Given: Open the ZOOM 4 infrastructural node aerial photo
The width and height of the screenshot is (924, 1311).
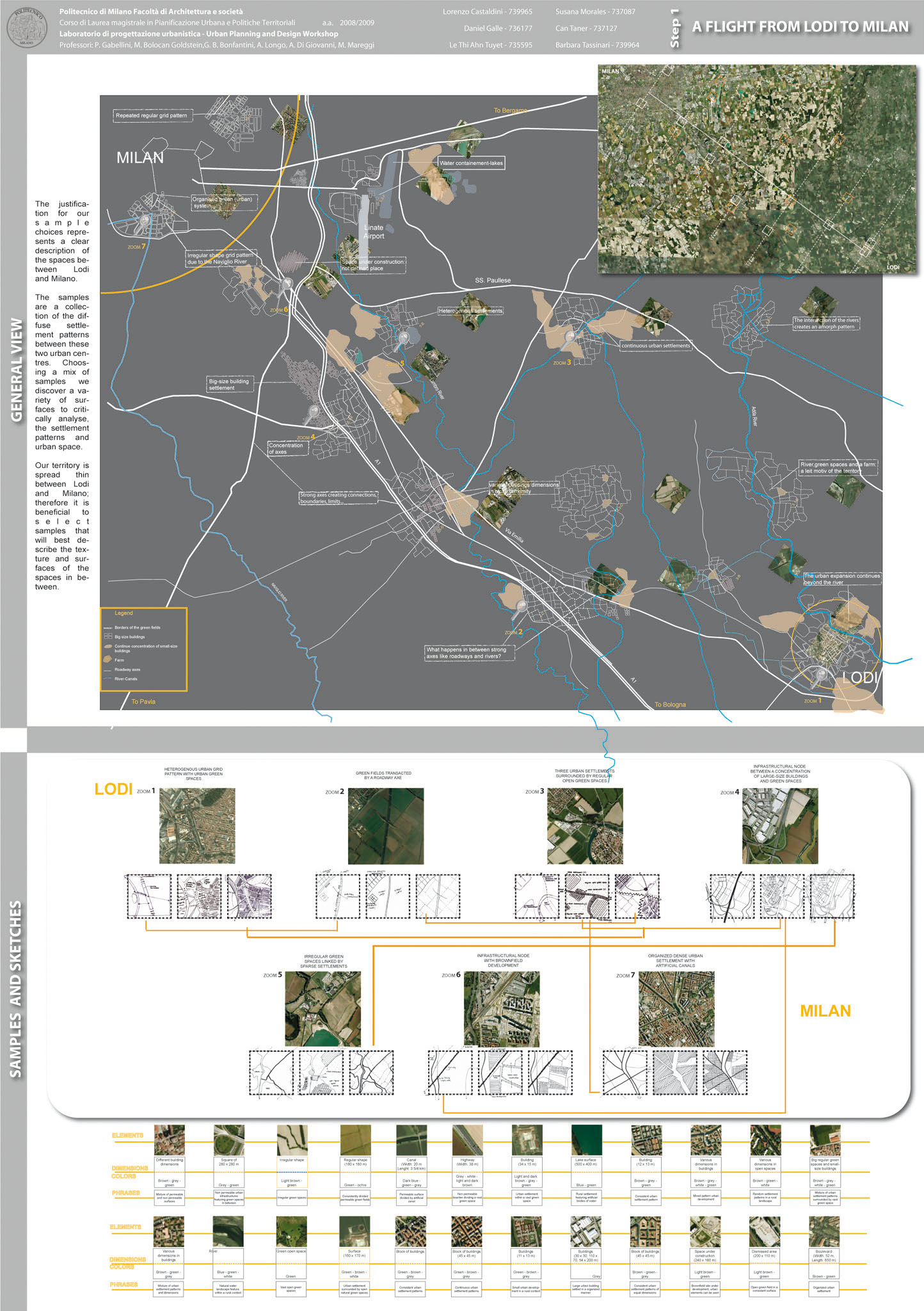Looking at the screenshot, I should pyautogui.click(x=780, y=826).
